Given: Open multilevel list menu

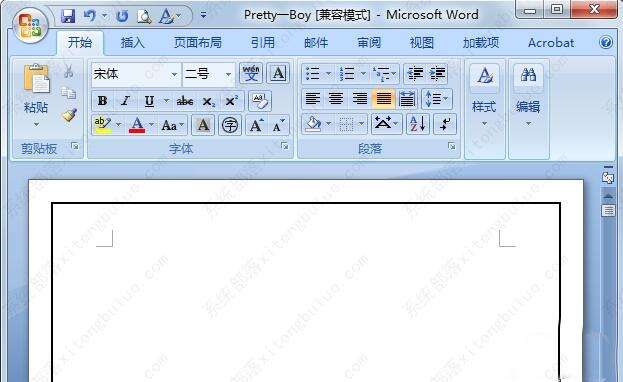Looking at the screenshot, I should pos(384,74).
